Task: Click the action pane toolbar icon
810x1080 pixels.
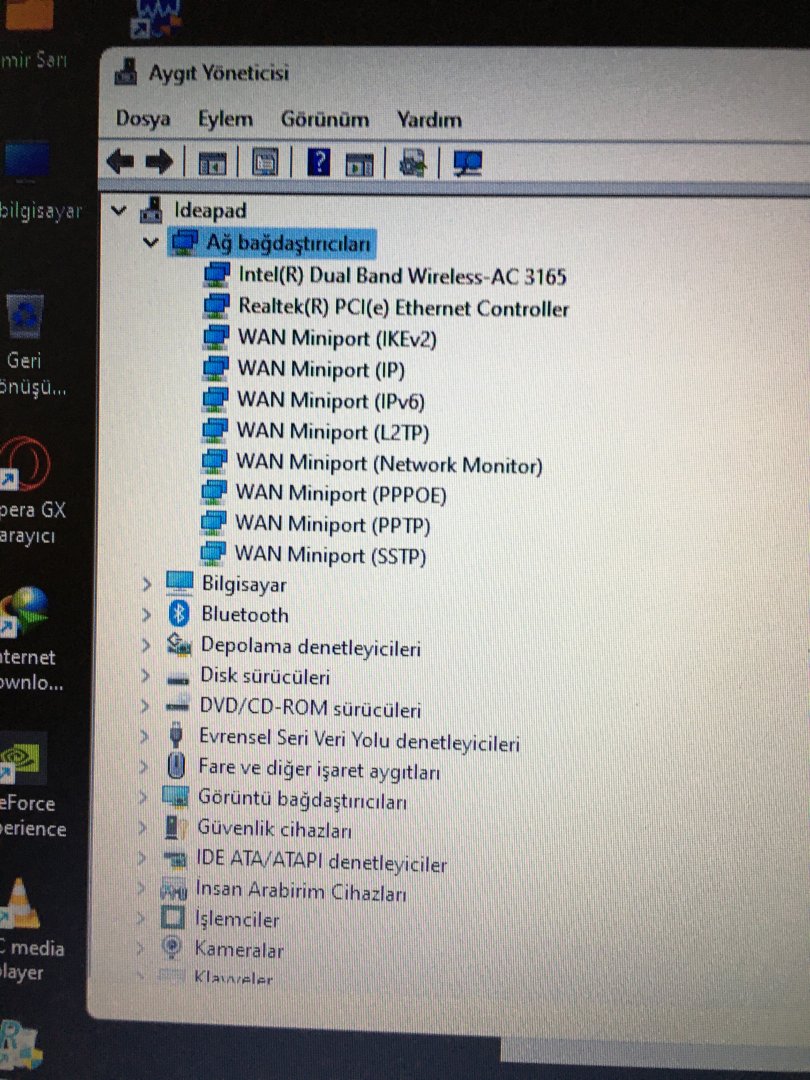Action: click(x=359, y=164)
